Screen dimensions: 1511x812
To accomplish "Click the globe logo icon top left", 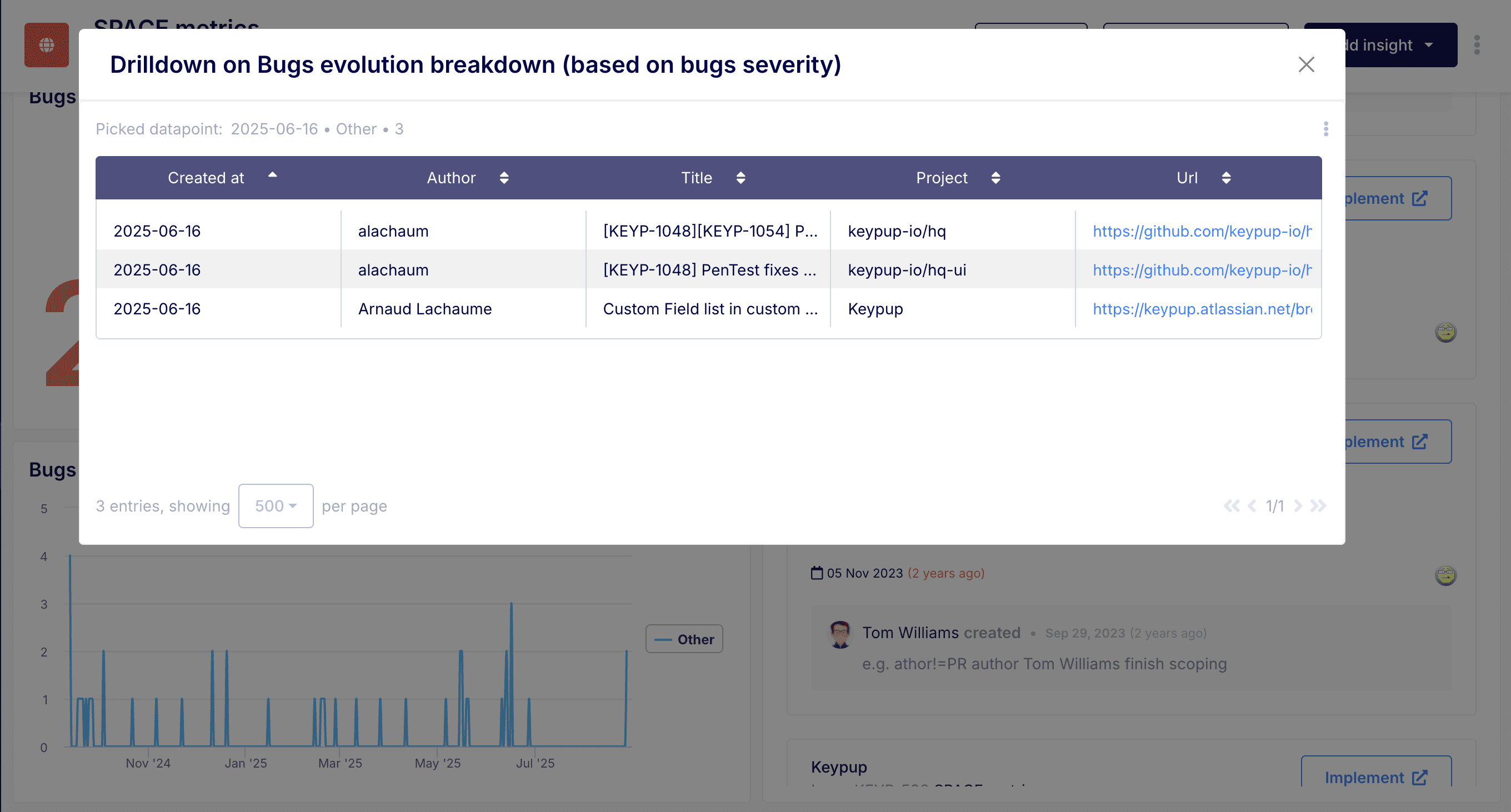I will (x=46, y=44).
